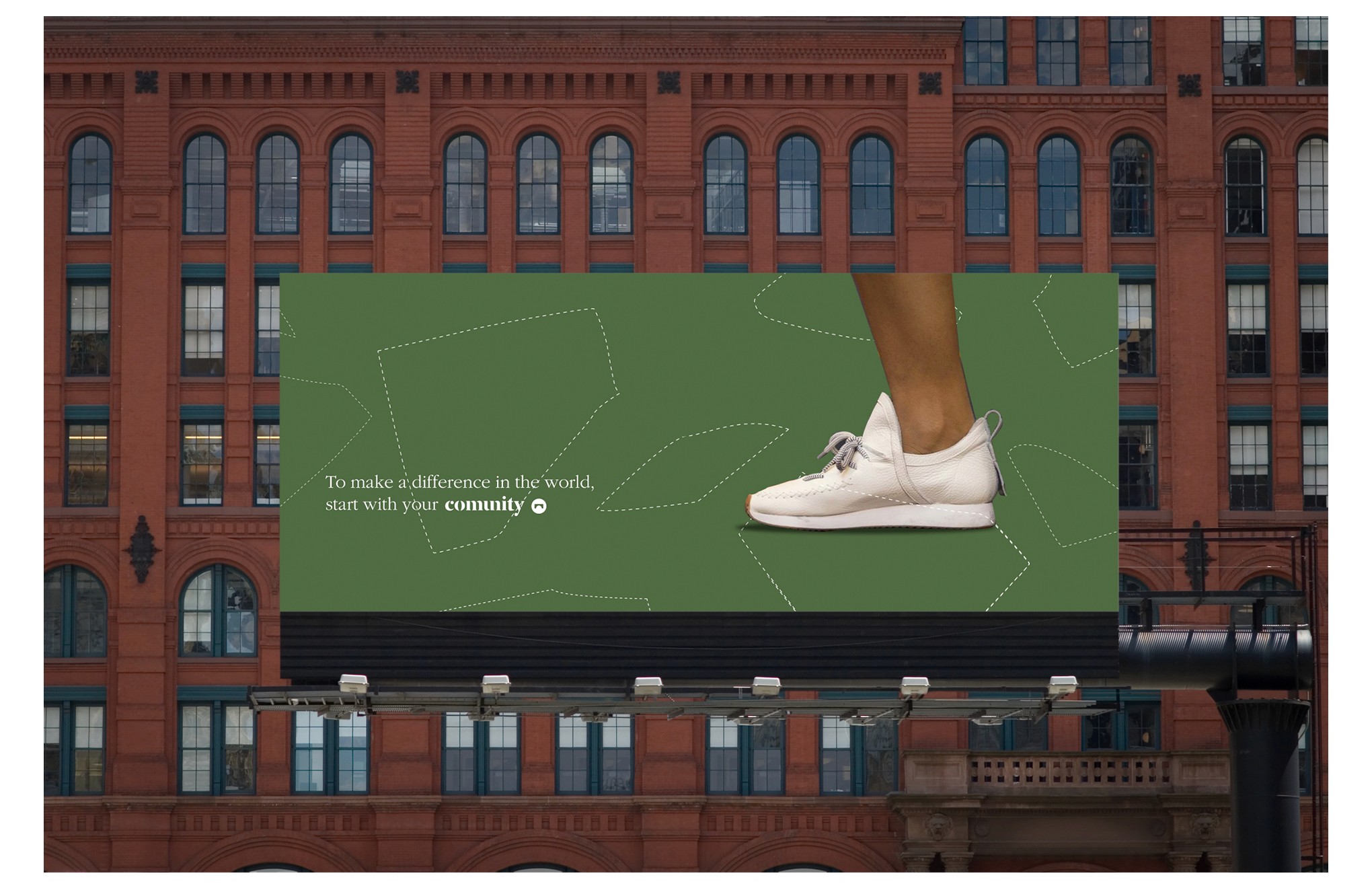Click the black panel beneath the billboard
This screenshot has height=888, width=1372.
699,644
